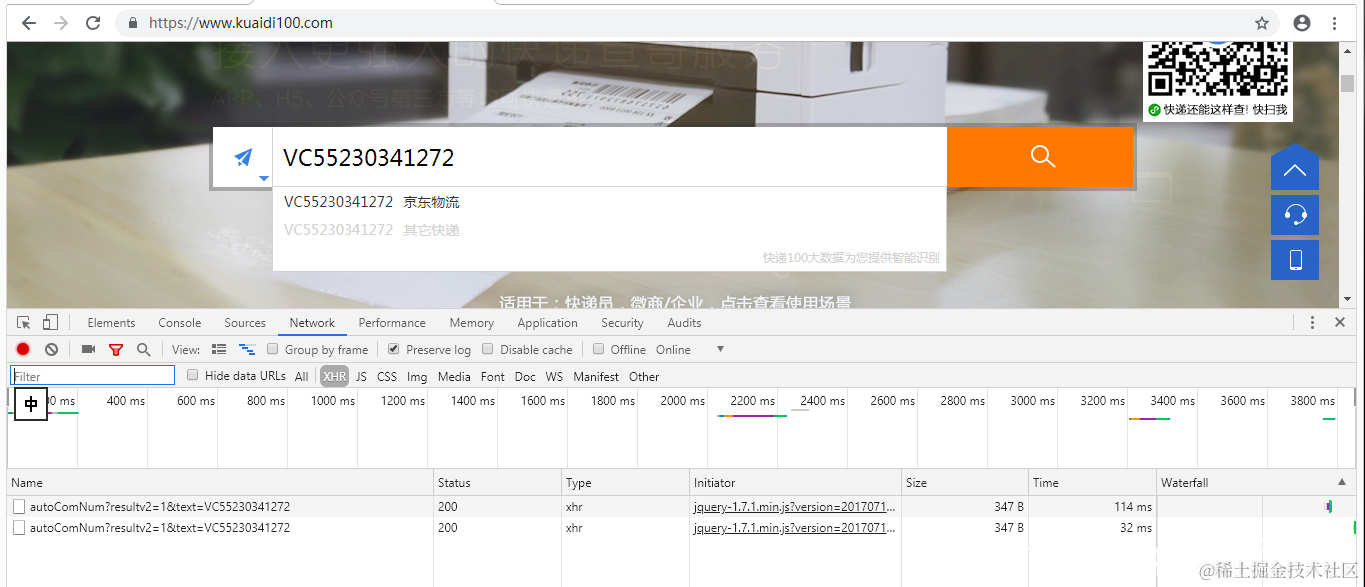The image size is (1365, 587).
Task: Switch to Elements tab
Action: pyautogui.click(x=111, y=323)
